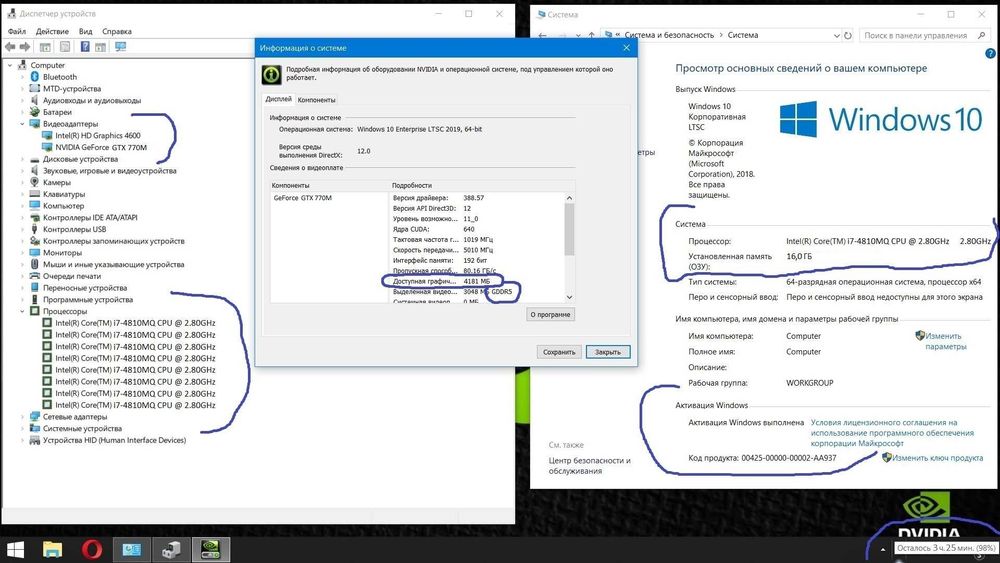Click the blue Help question-mark toolbar icon

point(85,47)
